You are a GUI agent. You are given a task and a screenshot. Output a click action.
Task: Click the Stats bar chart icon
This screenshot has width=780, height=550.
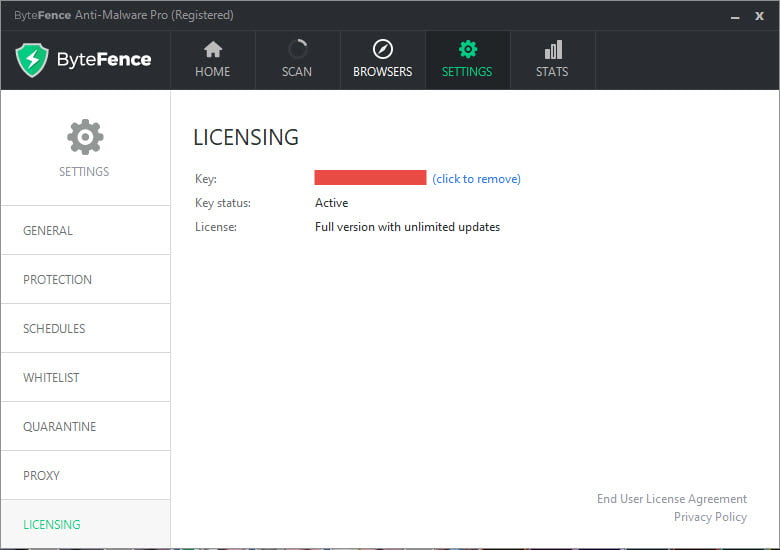click(x=553, y=50)
